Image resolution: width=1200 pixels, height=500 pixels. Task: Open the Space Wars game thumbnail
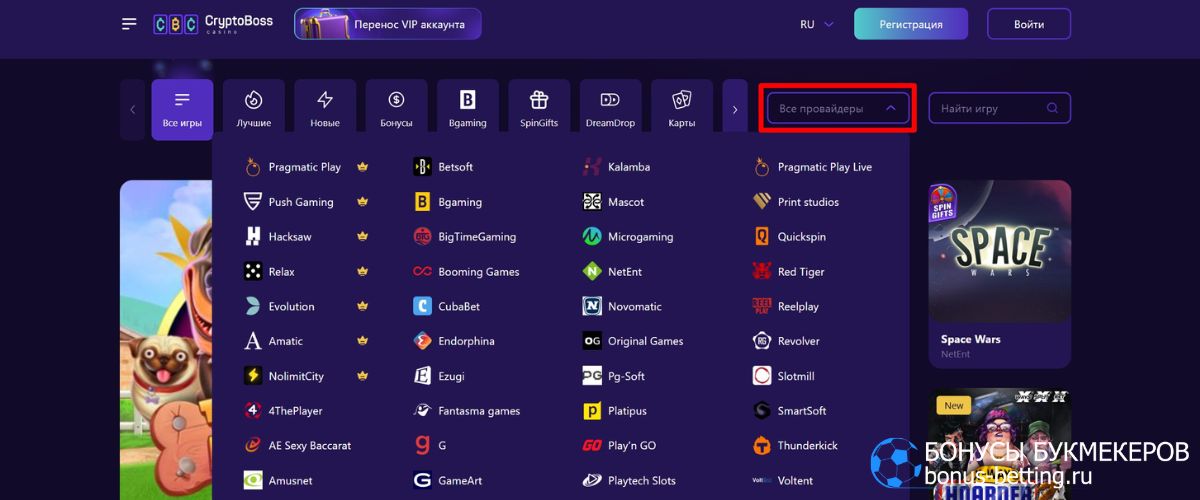coord(1000,250)
